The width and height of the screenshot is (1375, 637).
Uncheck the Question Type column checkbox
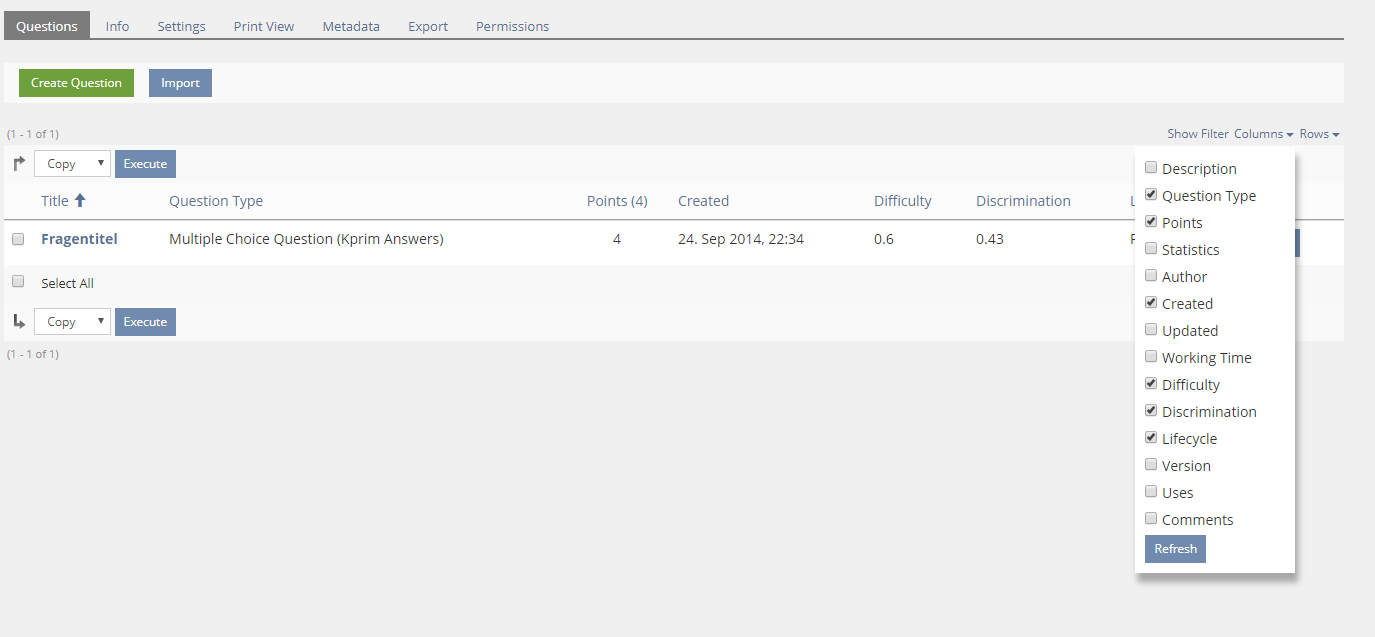click(1151, 195)
